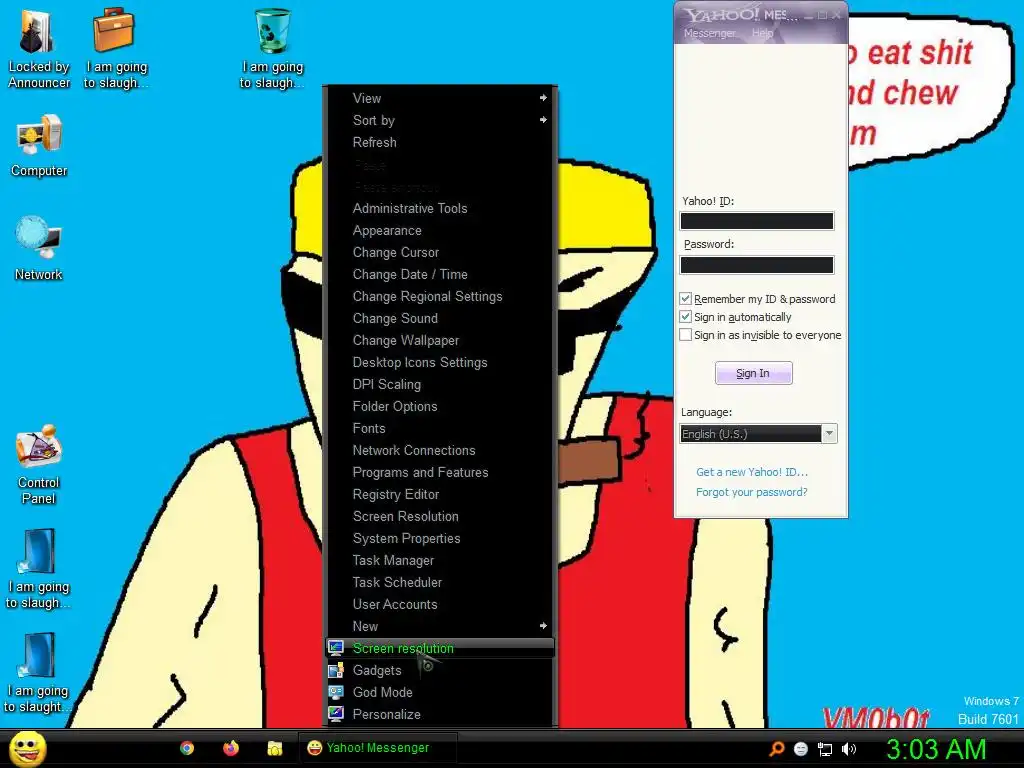
Task: Open the Network desktop icon
Action: [39, 248]
